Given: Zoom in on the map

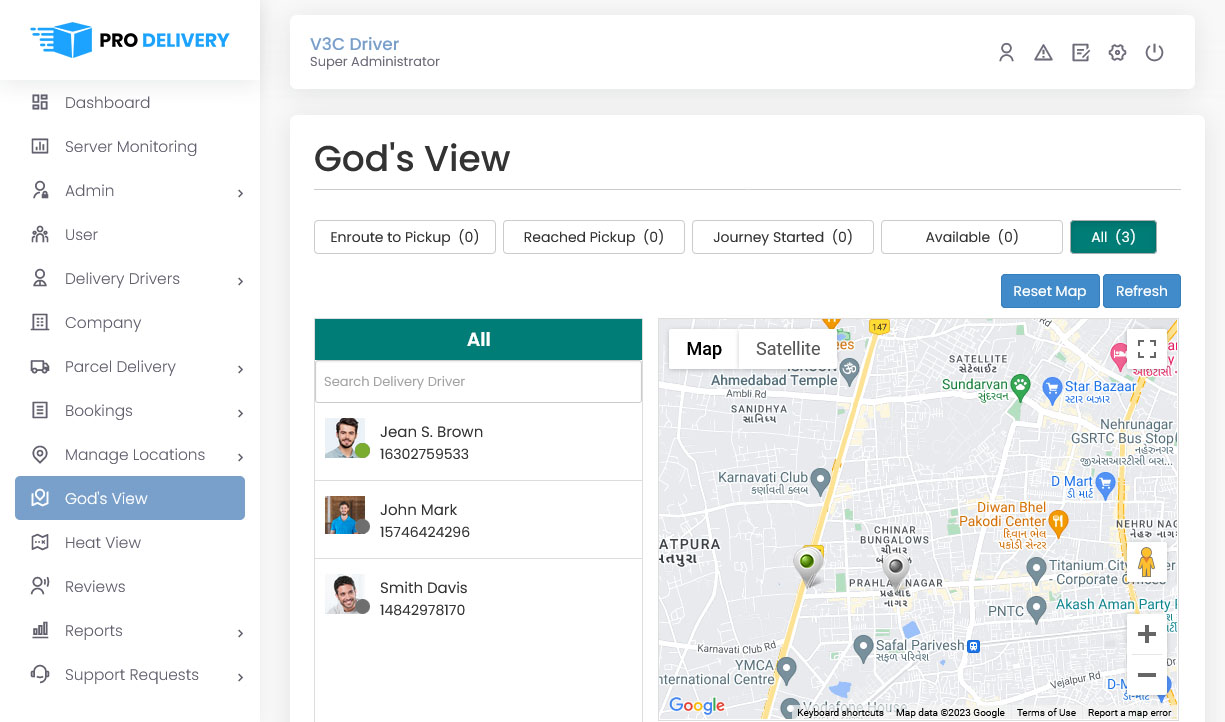Looking at the screenshot, I should pyautogui.click(x=1147, y=634).
